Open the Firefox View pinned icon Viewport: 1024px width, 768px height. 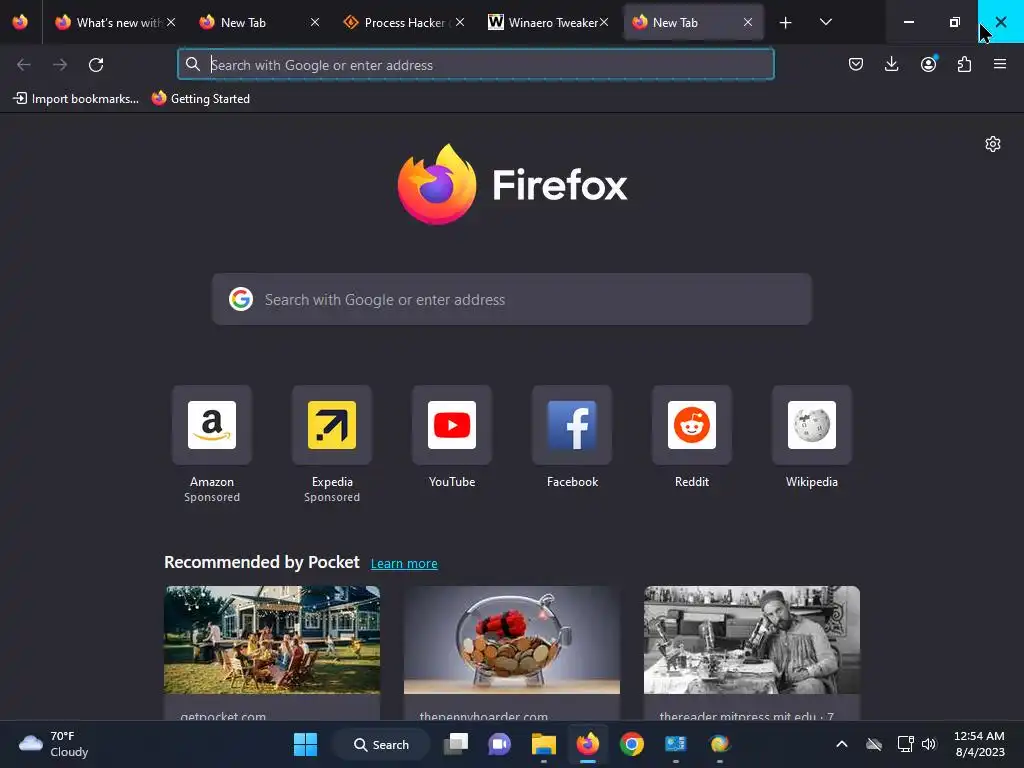(x=20, y=22)
